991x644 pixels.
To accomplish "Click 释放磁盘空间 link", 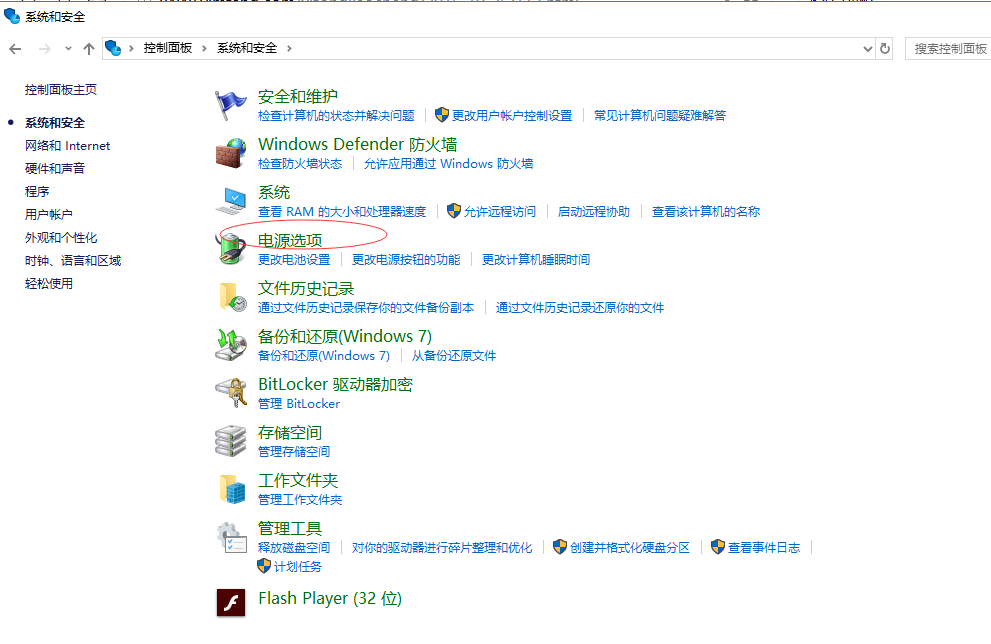I will pos(294,548).
